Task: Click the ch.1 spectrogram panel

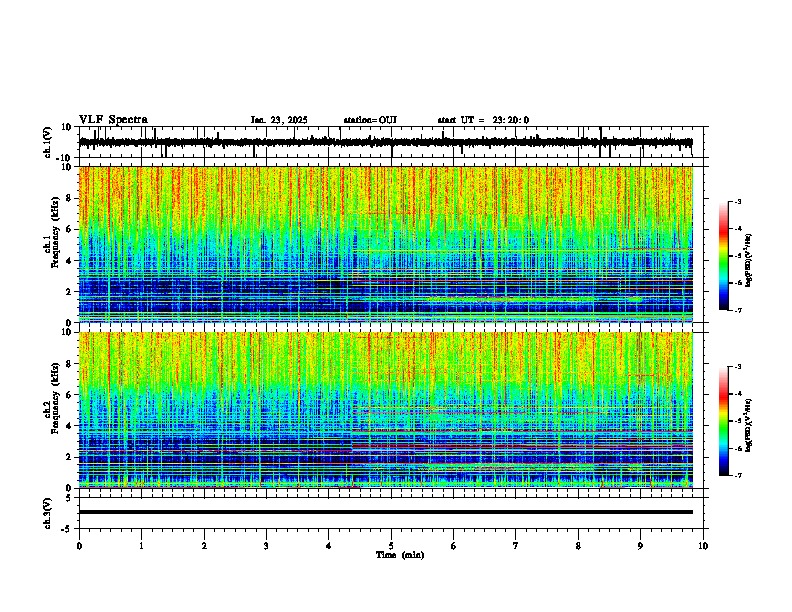Action: point(386,244)
